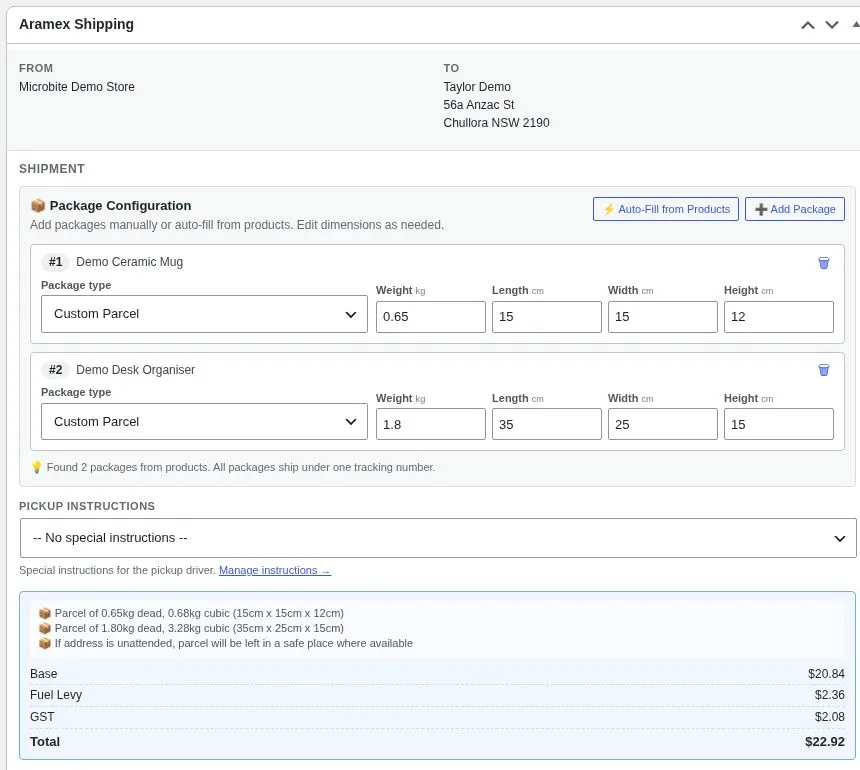Image resolution: width=860 pixels, height=770 pixels.
Task: Click the Found 2 packages hint text
Action: coord(240,467)
